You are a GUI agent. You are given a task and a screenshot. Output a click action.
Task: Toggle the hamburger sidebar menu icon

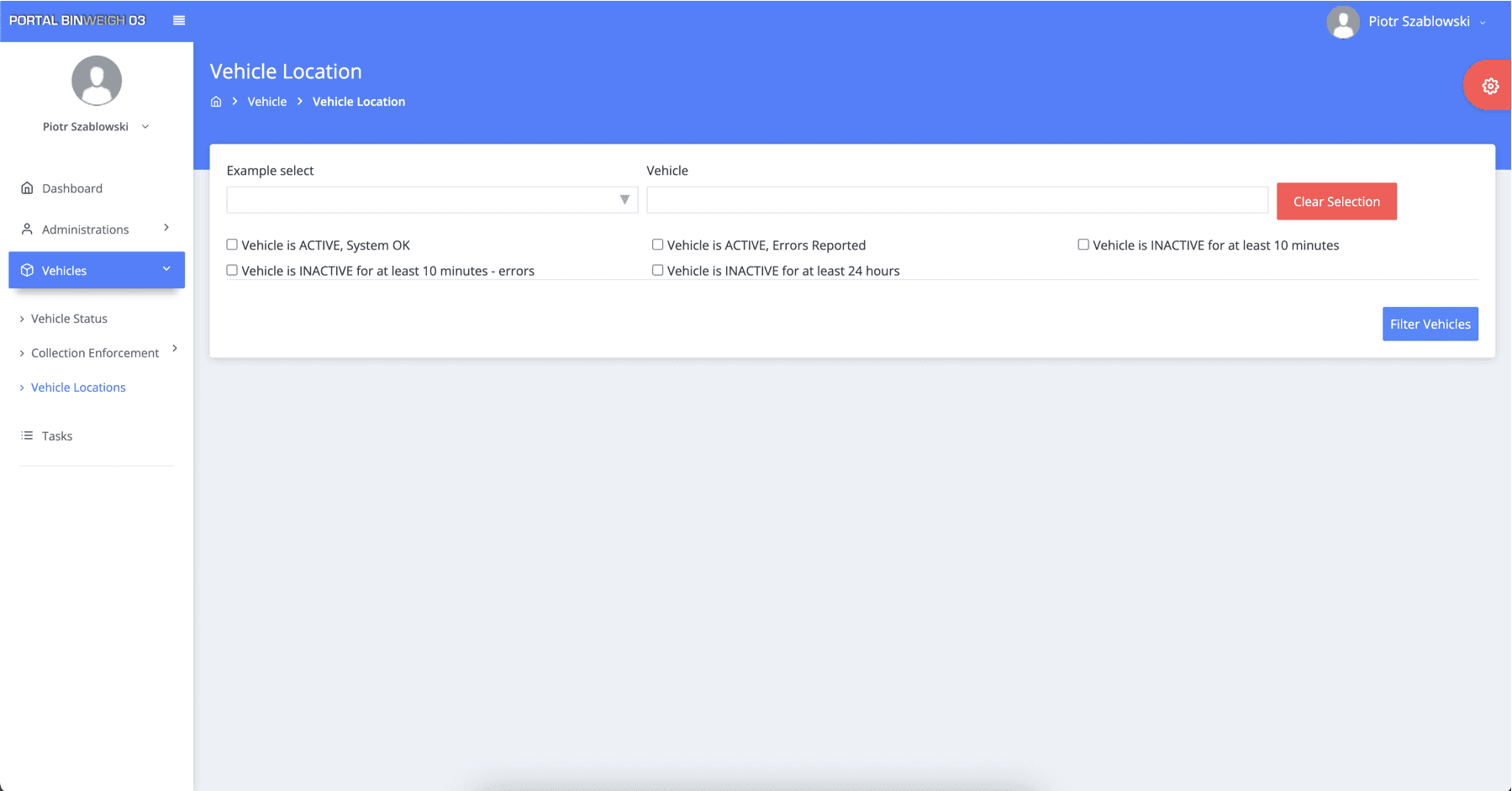179,20
